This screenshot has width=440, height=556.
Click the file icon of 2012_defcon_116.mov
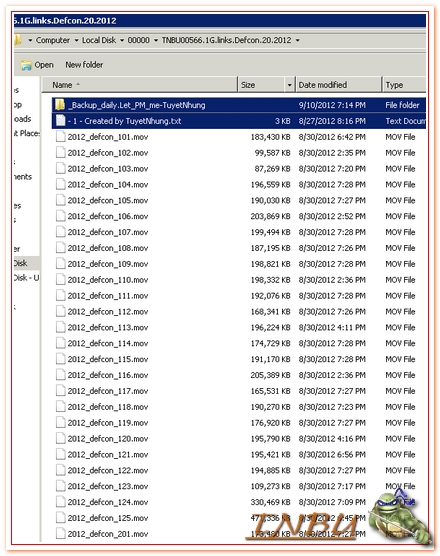tap(61, 375)
